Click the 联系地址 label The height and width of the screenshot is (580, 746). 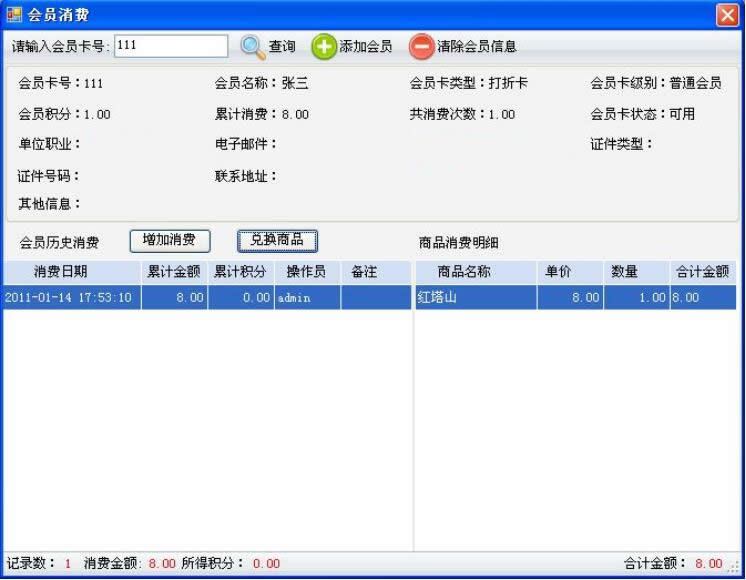pos(245,176)
